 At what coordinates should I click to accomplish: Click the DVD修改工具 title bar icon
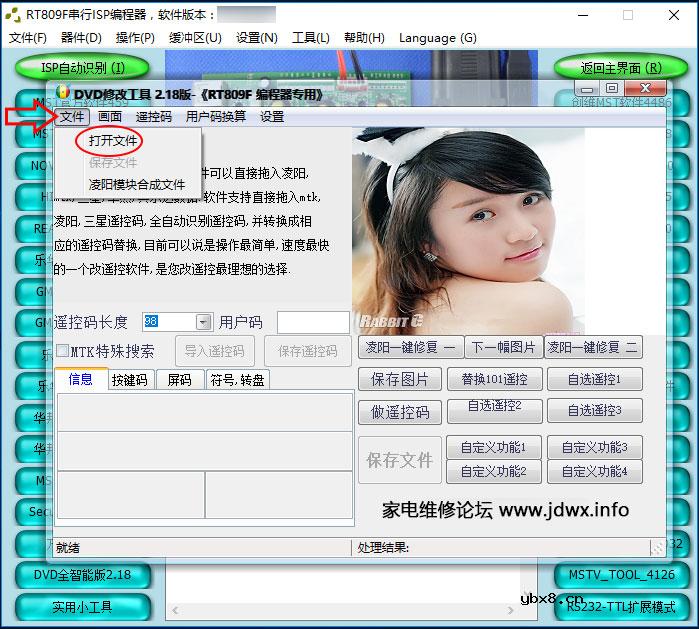point(63,92)
